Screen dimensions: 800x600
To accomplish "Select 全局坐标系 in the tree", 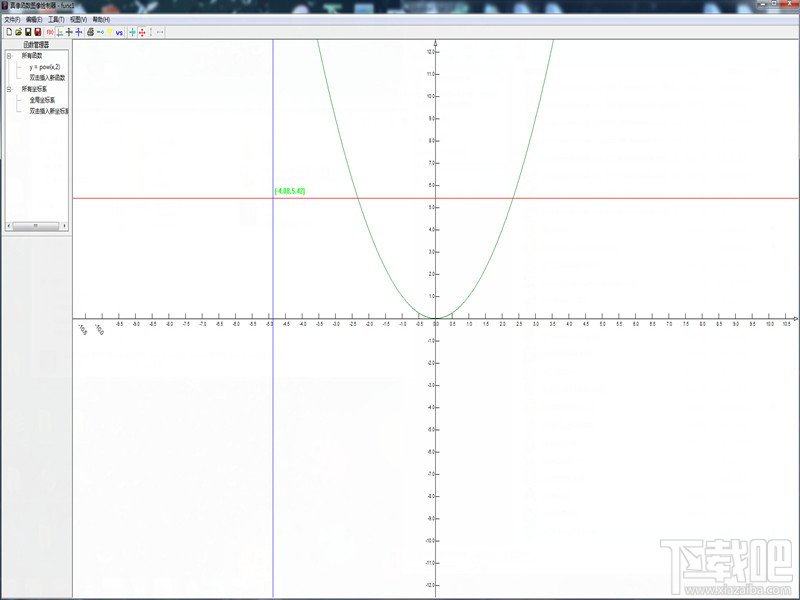I will [43, 100].
